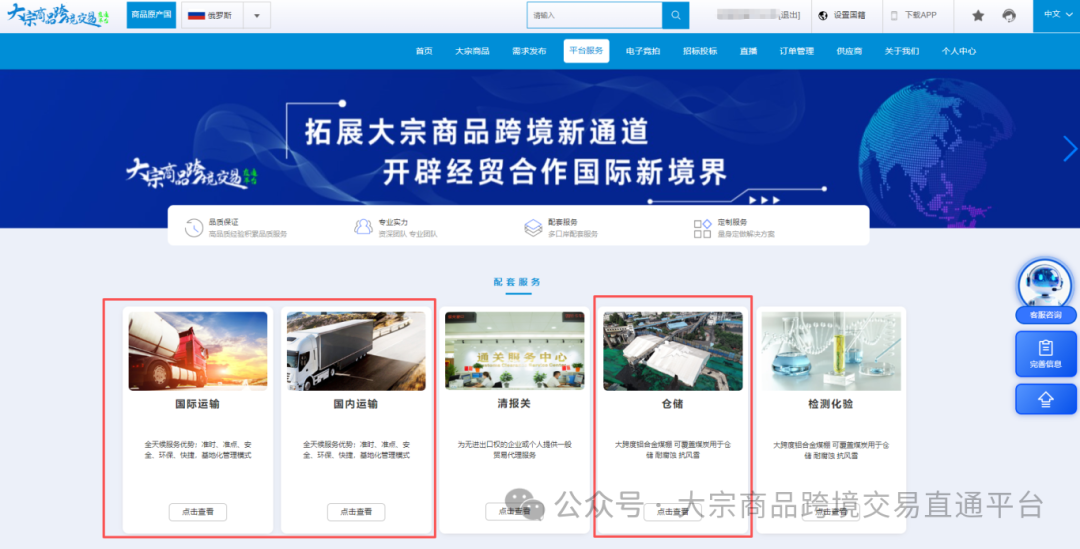Image resolution: width=1080 pixels, height=549 pixels.
Task: Click the 定制服务 grid icon
Action: coord(703,228)
